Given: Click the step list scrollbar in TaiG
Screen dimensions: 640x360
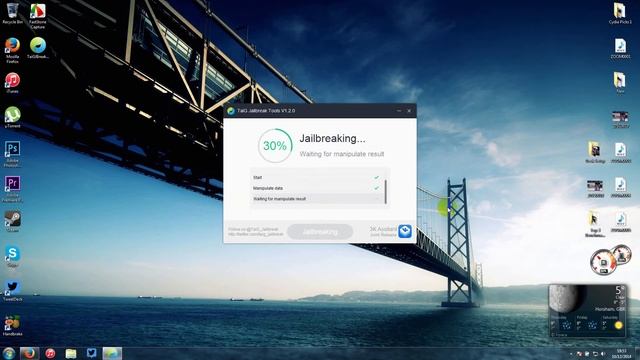Looking at the screenshot, I should 386,192.
